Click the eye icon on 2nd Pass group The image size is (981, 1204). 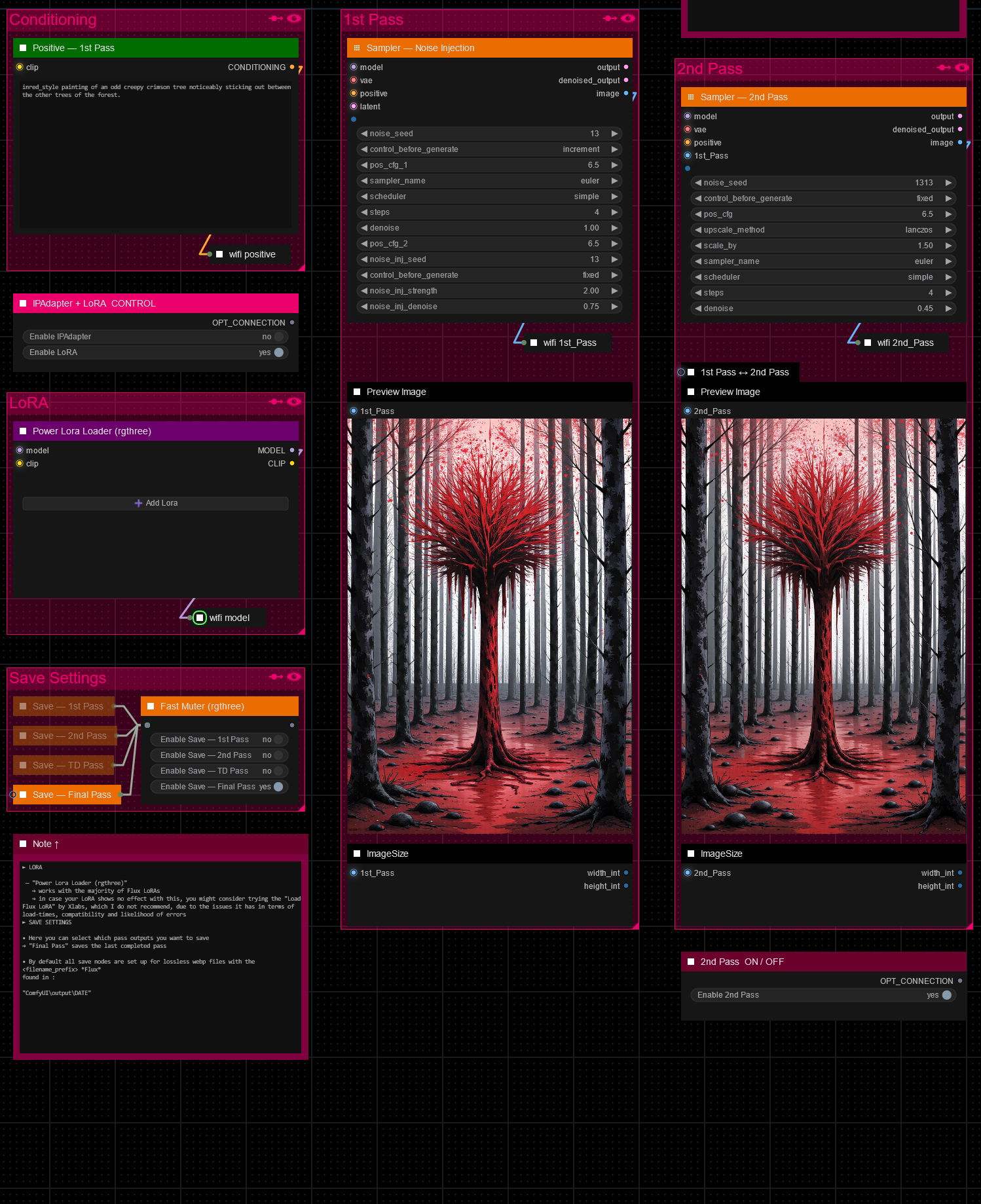(x=962, y=67)
